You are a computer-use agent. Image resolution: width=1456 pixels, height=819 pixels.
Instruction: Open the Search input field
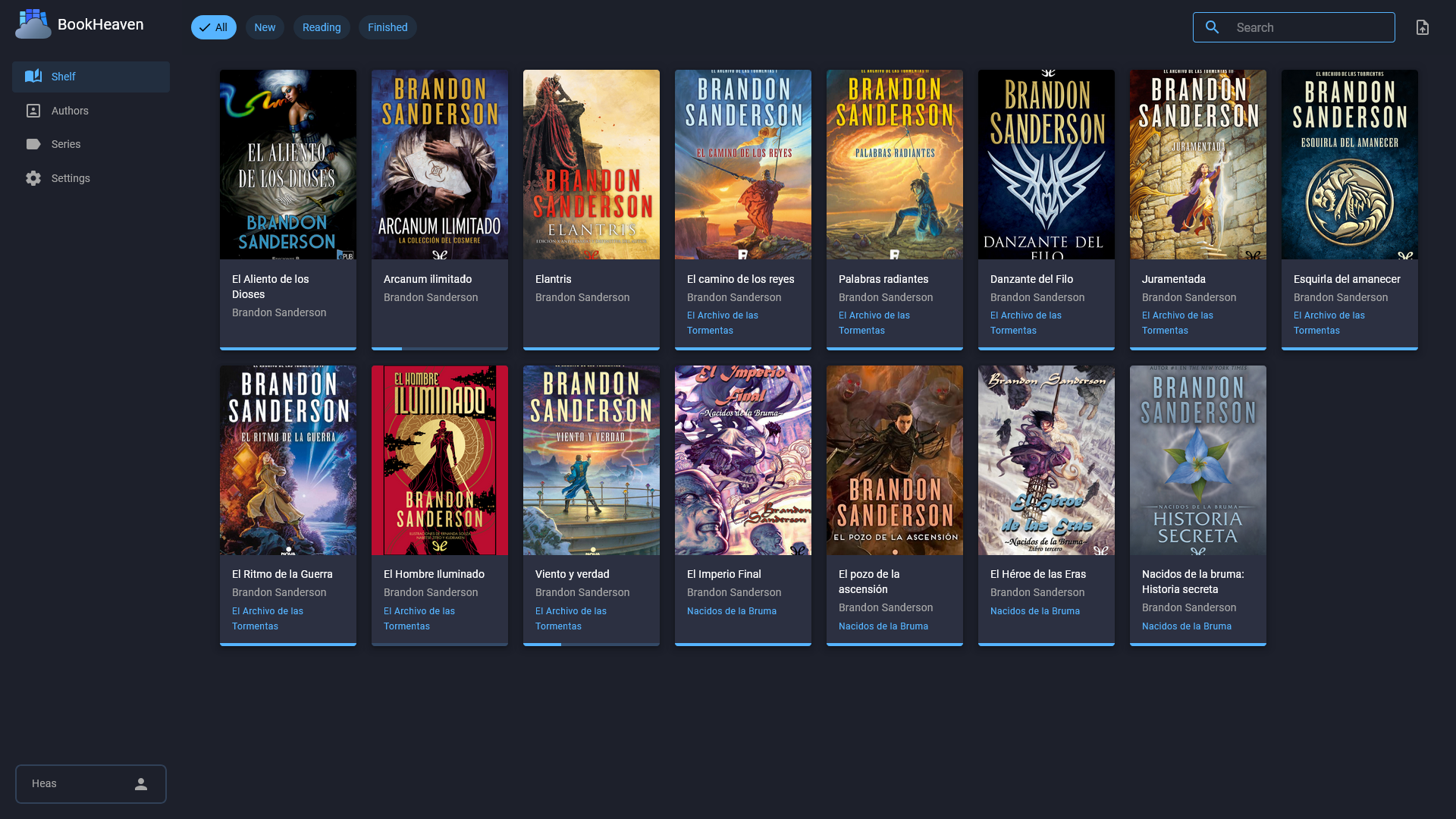(1304, 27)
